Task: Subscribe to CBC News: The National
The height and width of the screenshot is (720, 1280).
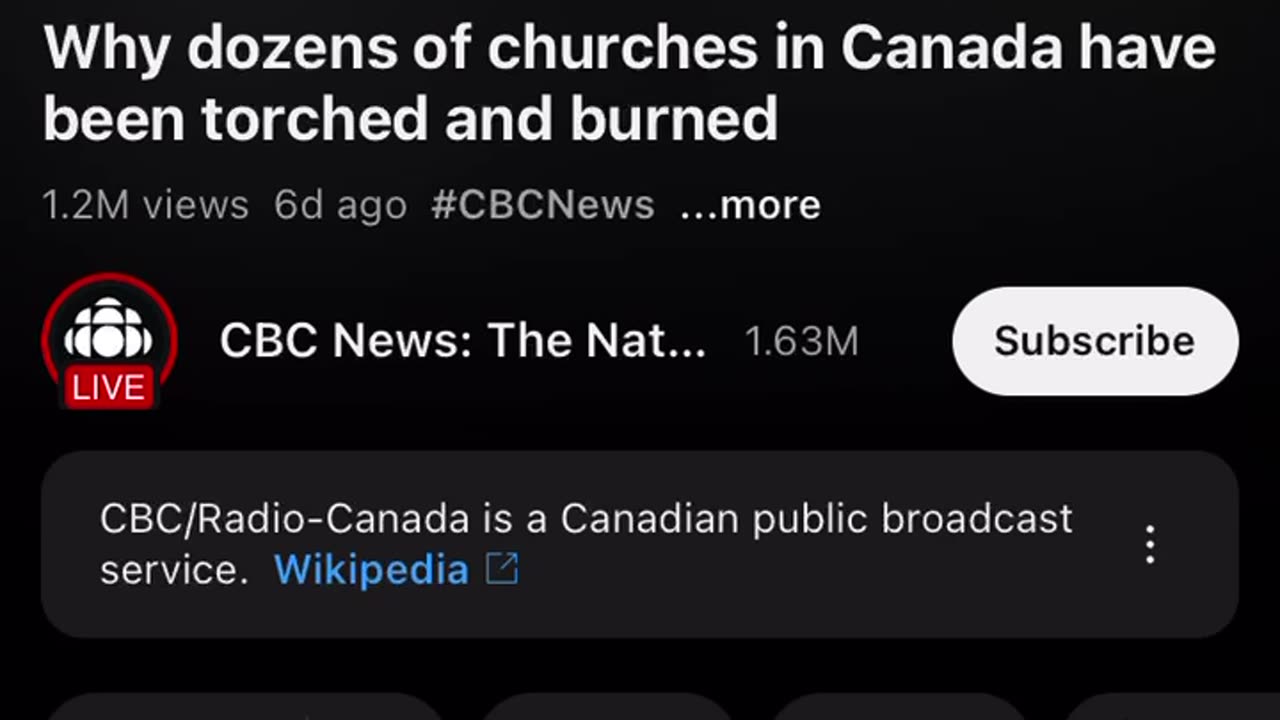Action: [x=1094, y=341]
